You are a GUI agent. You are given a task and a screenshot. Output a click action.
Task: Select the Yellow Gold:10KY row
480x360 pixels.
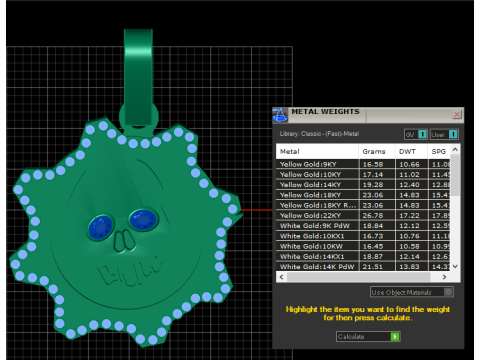[363, 174]
